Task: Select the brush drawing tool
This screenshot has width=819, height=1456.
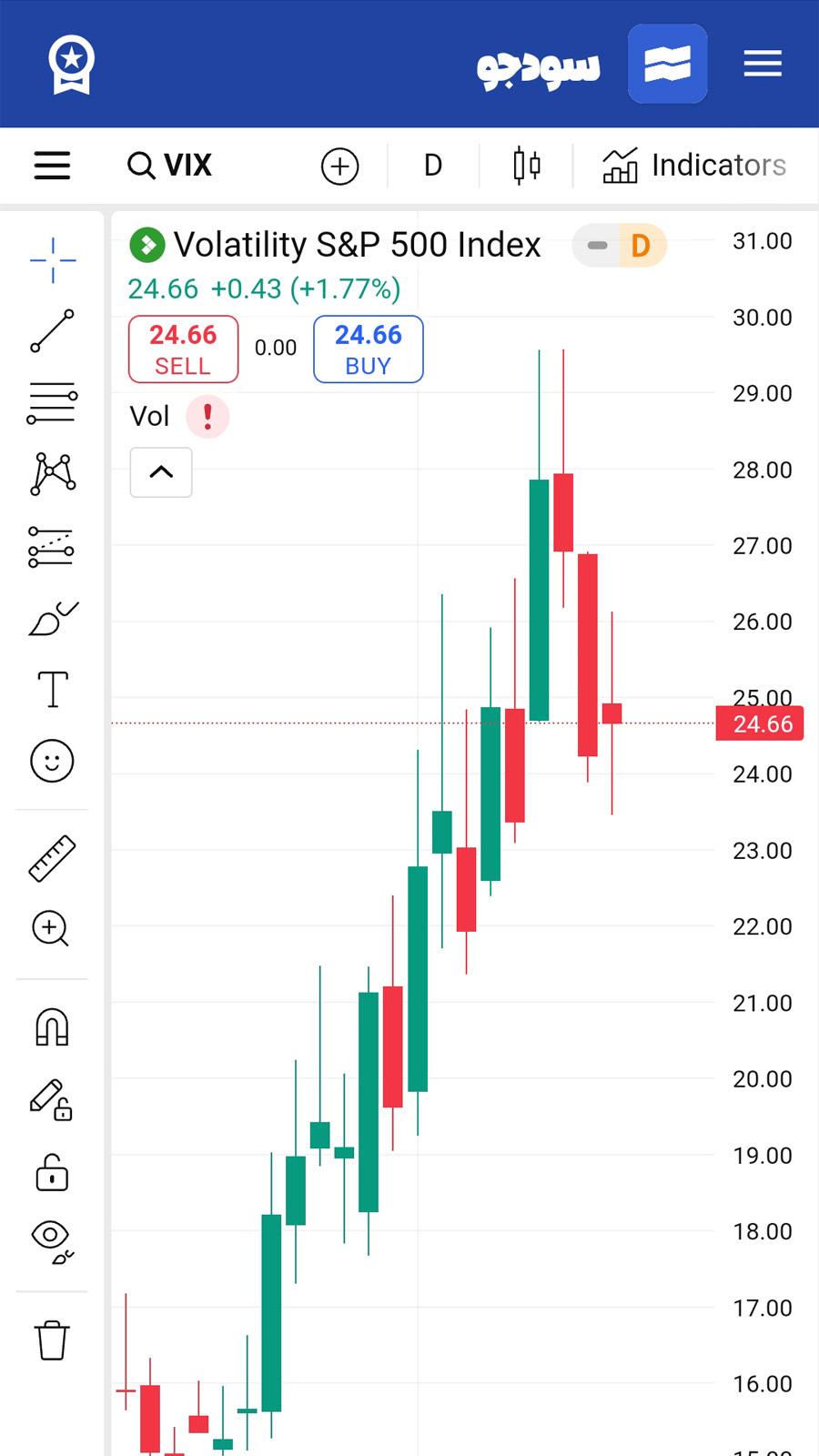Action: (x=53, y=618)
